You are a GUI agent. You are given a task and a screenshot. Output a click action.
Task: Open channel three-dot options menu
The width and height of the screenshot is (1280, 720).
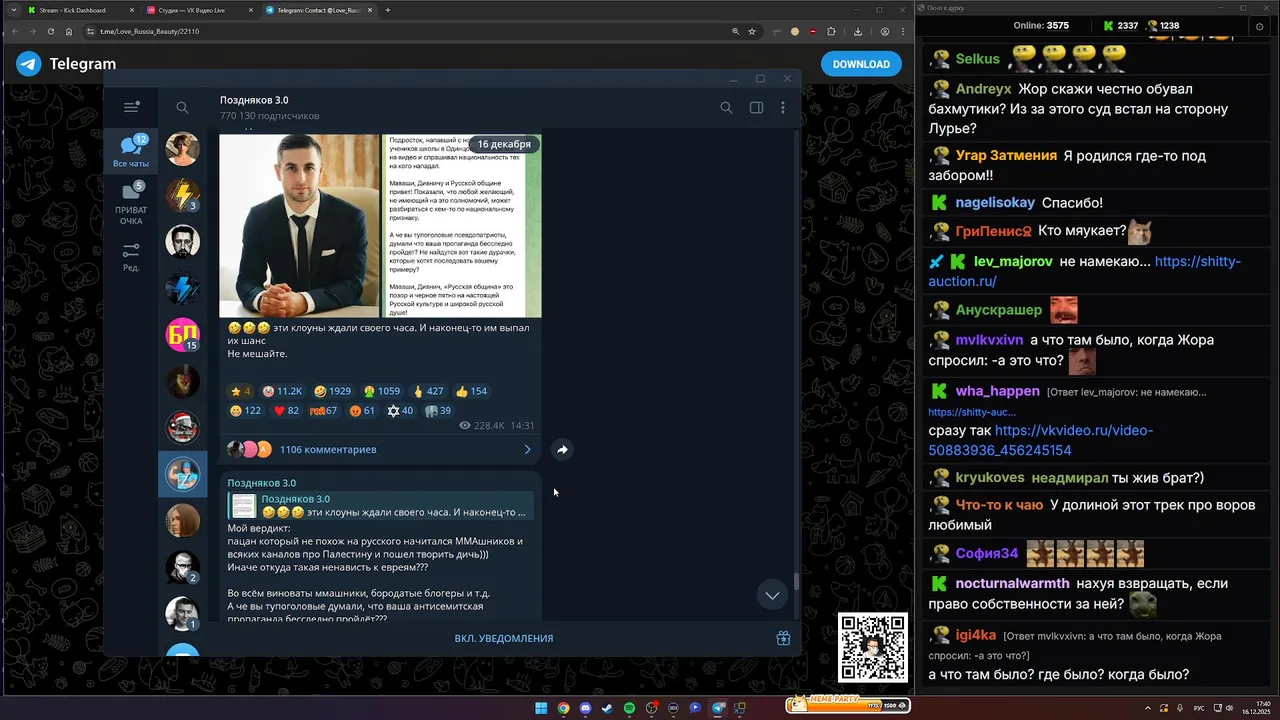point(783,108)
